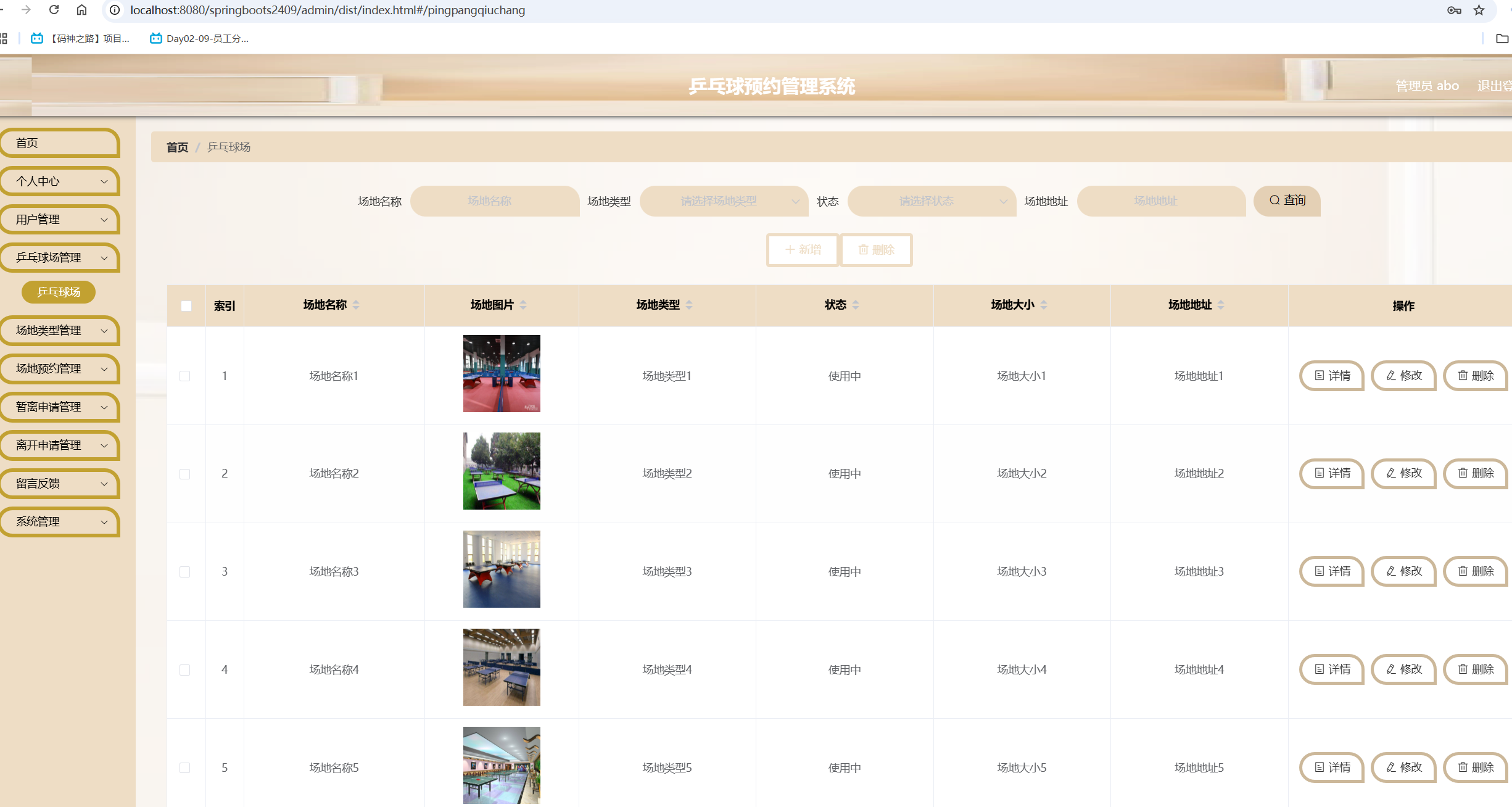Open 详情 for row 1

[1332, 376]
